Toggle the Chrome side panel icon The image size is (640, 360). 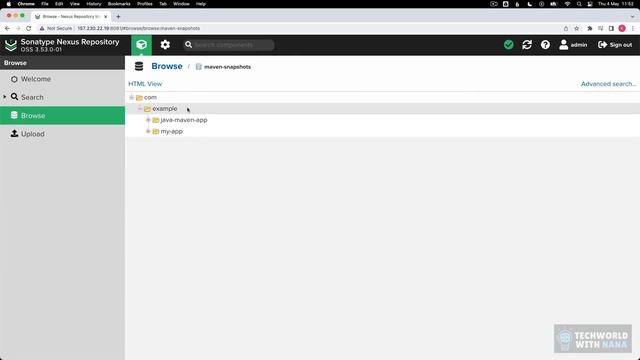611,28
